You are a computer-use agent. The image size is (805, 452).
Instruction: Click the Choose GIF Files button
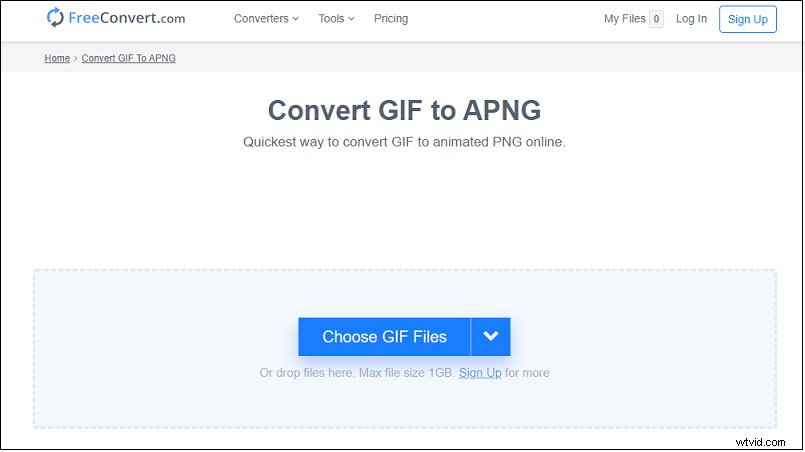pyautogui.click(x=384, y=336)
